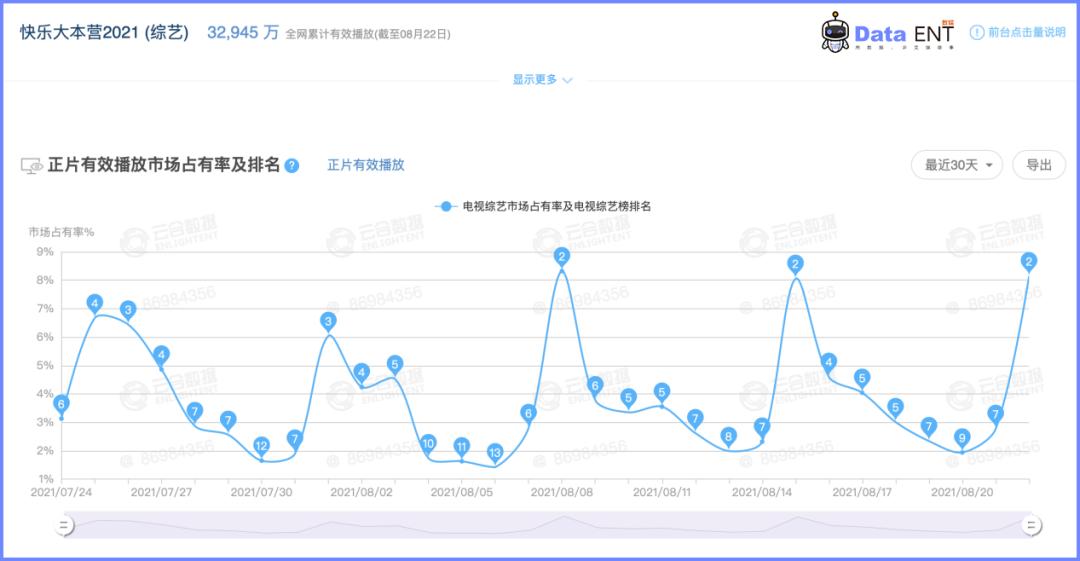Select the final rank 2 marker at chart end
The image size is (1080, 561).
pyautogui.click(x=1029, y=262)
